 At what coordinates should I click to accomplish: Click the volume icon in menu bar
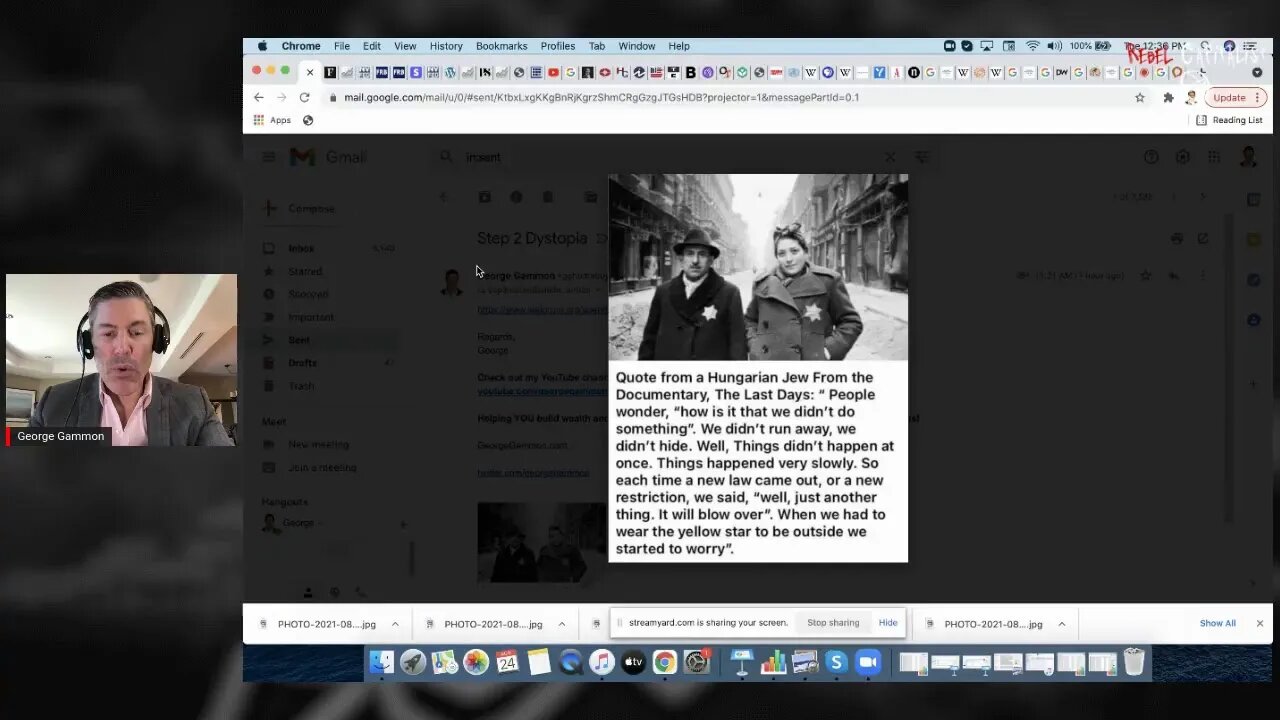coord(1055,46)
